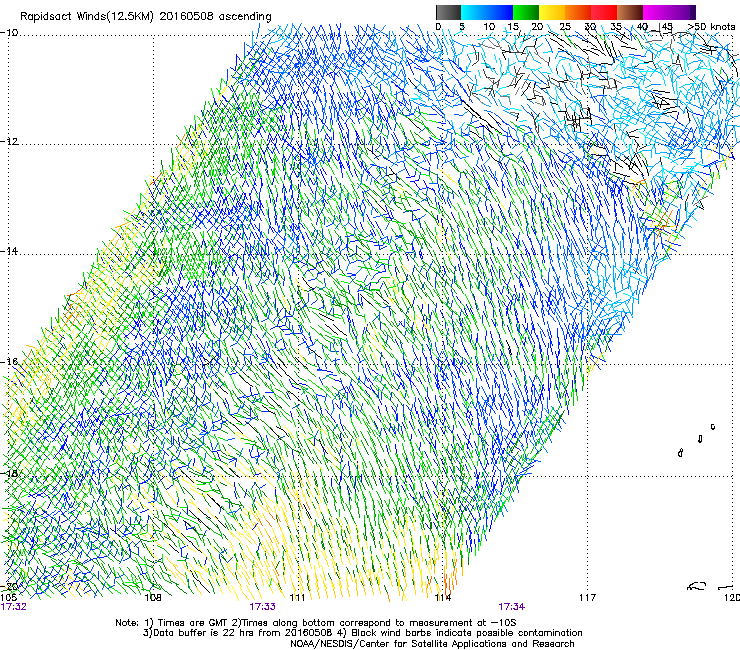This screenshot has height=650, width=740.
Task: Click the cyan 5-10 knots legend segment
Action: point(474,12)
